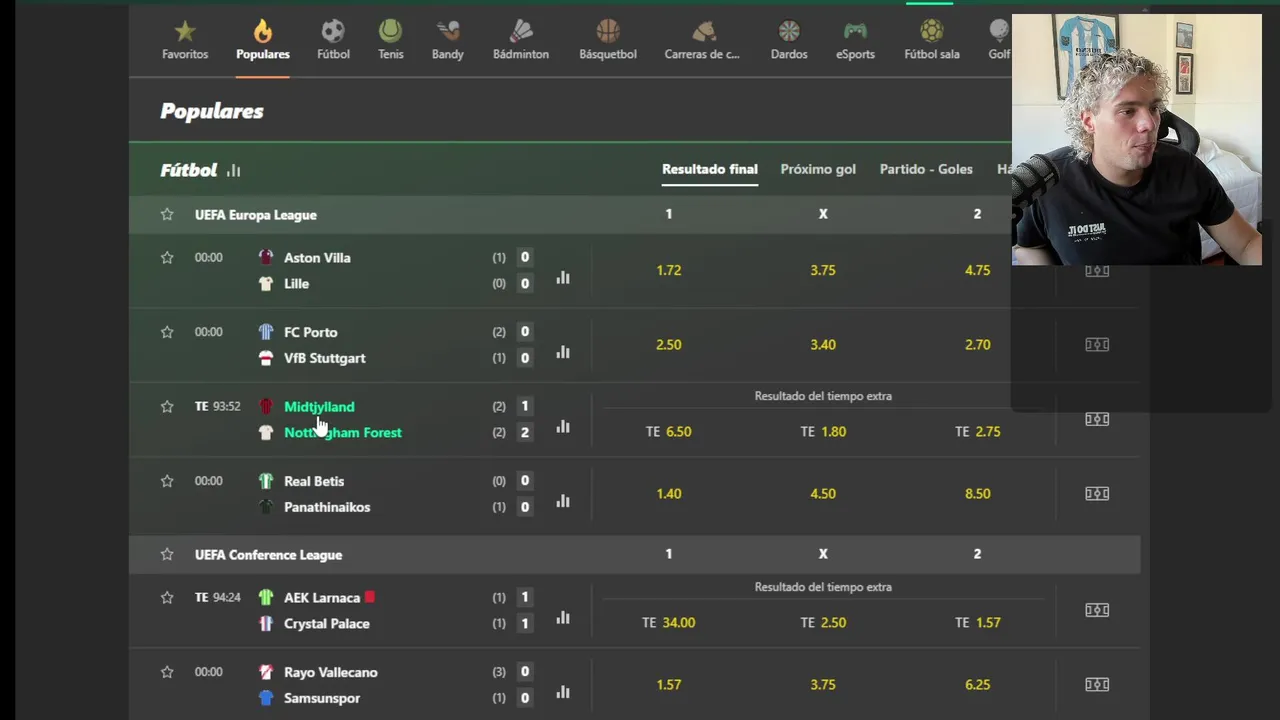Show statistics icon beside Fútbol heading
The height and width of the screenshot is (720, 1280).
coord(233,171)
